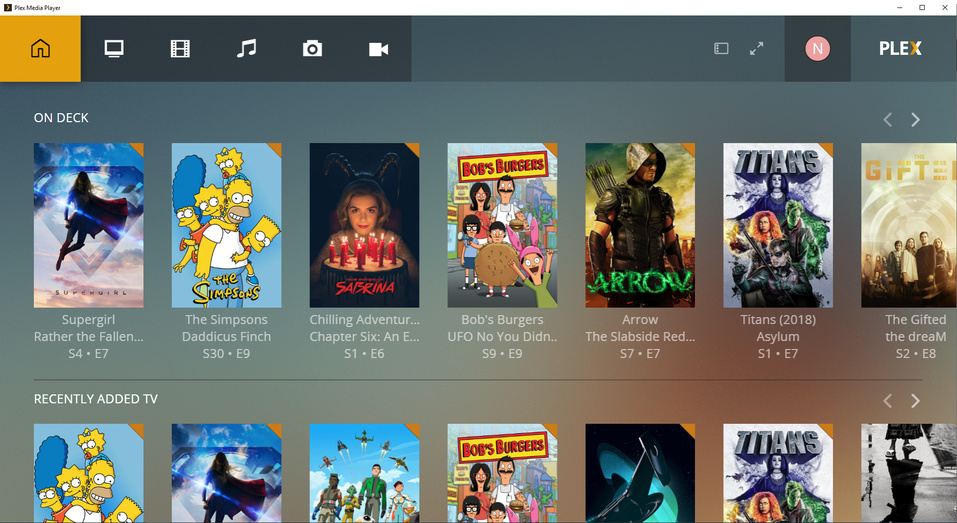Open the black-and-white poster in Recently Added
The image size is (957, 523).
tap(909, 473)
